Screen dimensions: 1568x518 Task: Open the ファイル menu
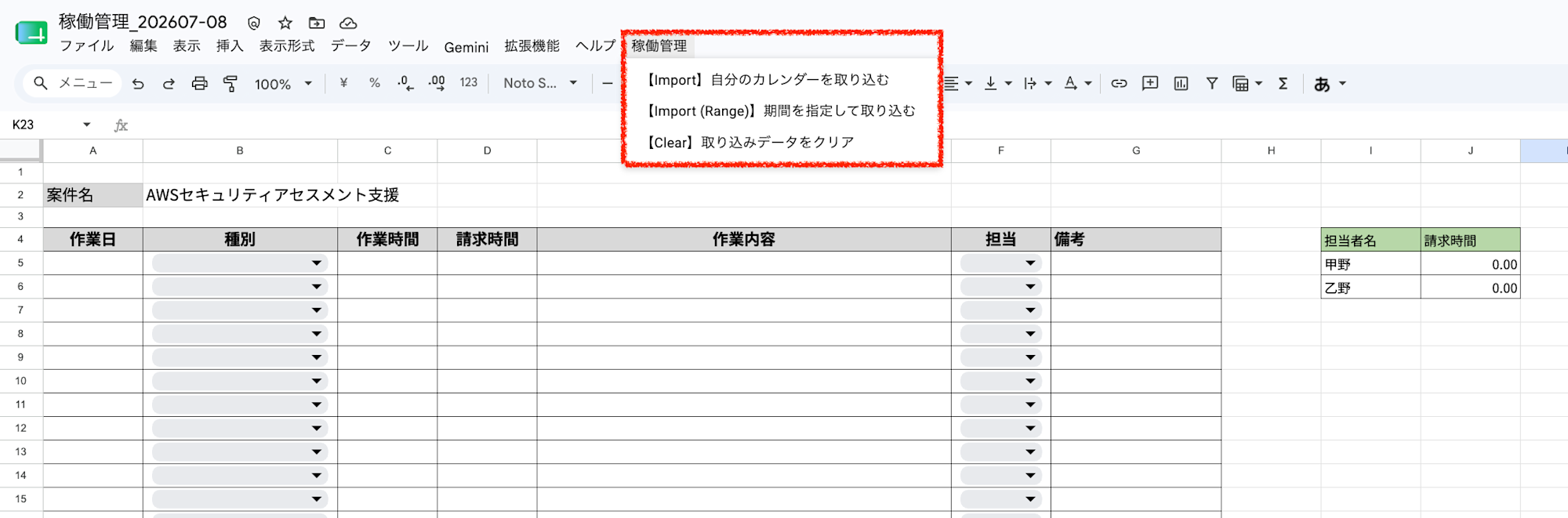coord(87,46)
